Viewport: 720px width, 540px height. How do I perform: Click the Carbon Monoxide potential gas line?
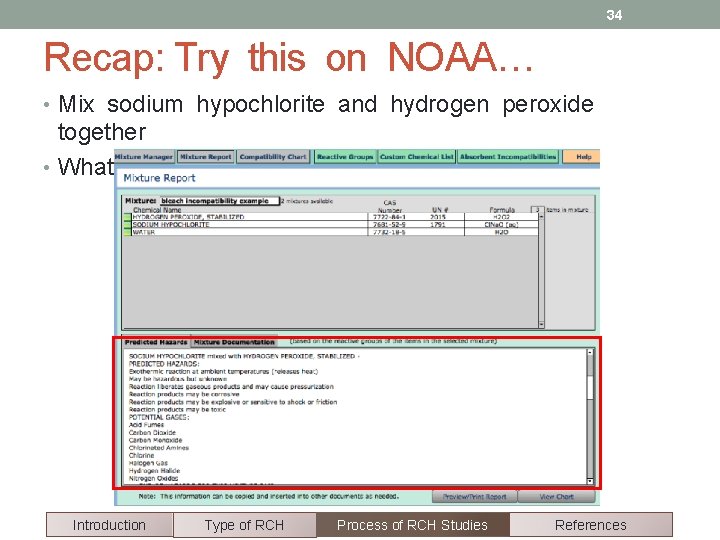pos(155,440)
